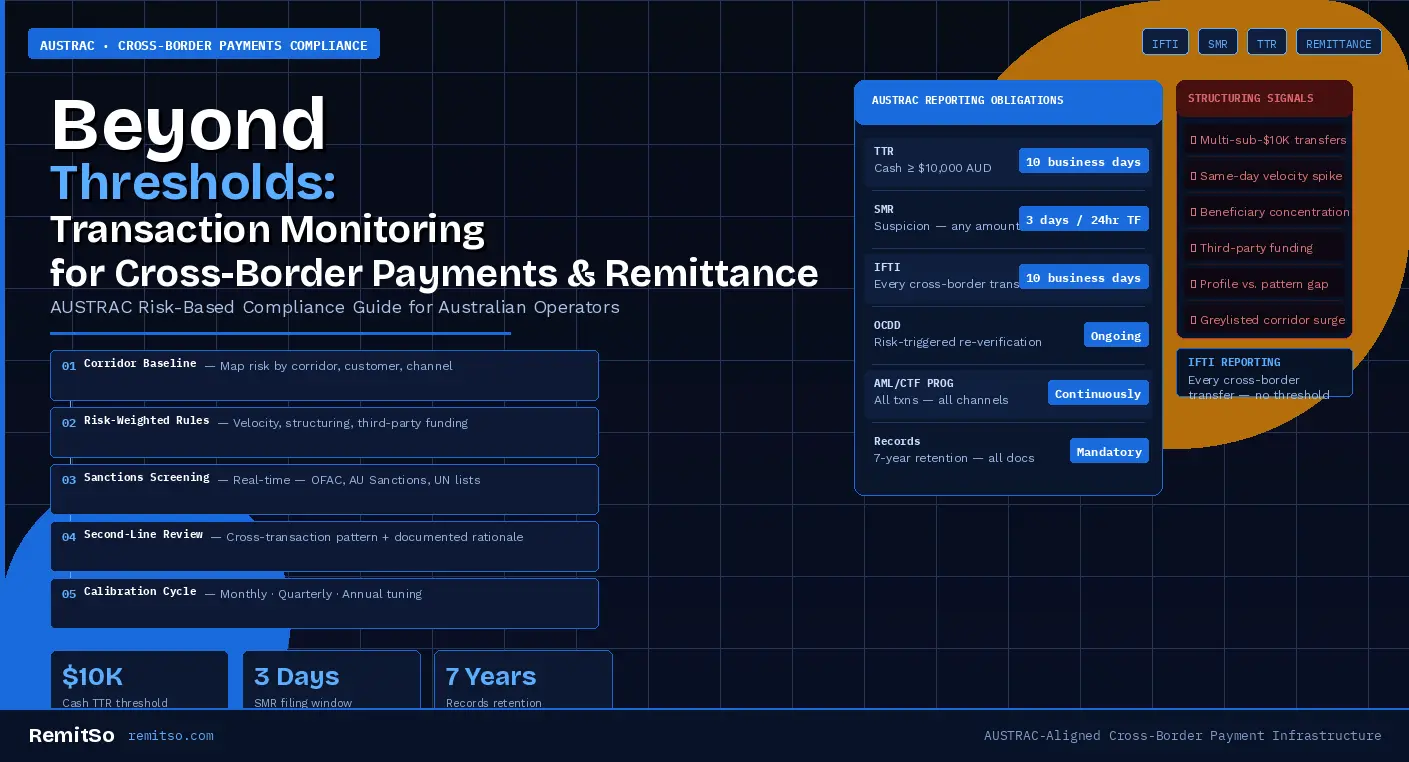This screenshot has height=762, width=1409.
Task: Click the $10K Cash TTR threshold card
Action: [x=139, y=681]
